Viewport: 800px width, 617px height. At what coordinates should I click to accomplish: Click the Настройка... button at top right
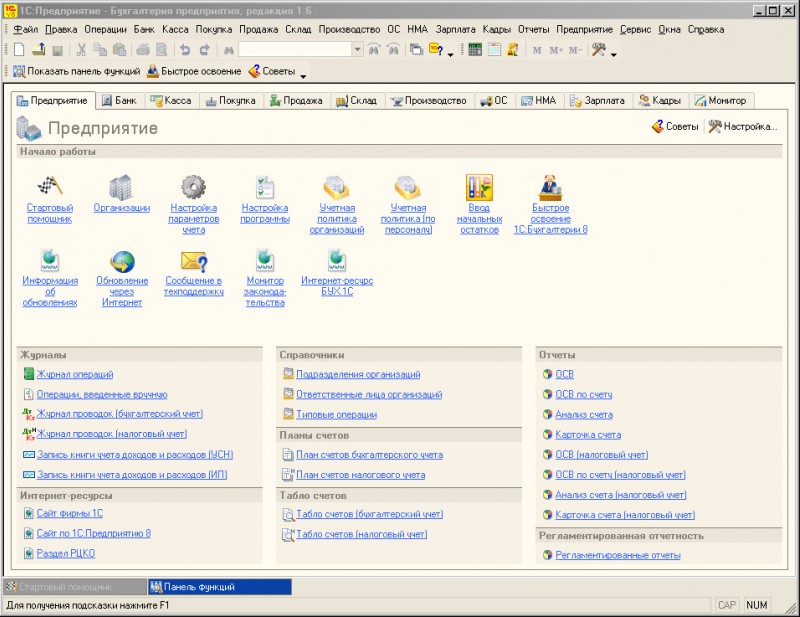click(x=742, y=126)
